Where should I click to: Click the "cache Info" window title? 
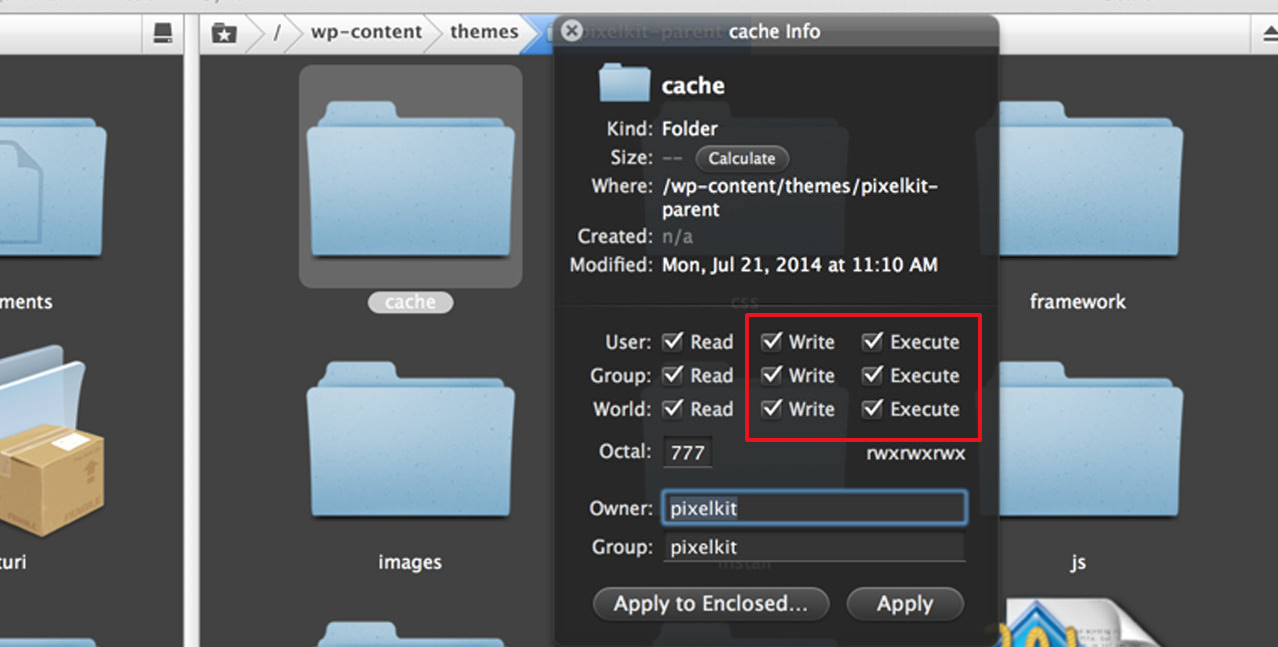[x=774, y=32]
